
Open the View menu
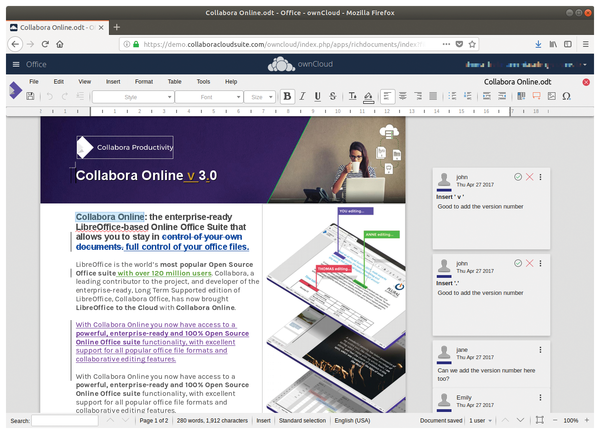point(85,82)
